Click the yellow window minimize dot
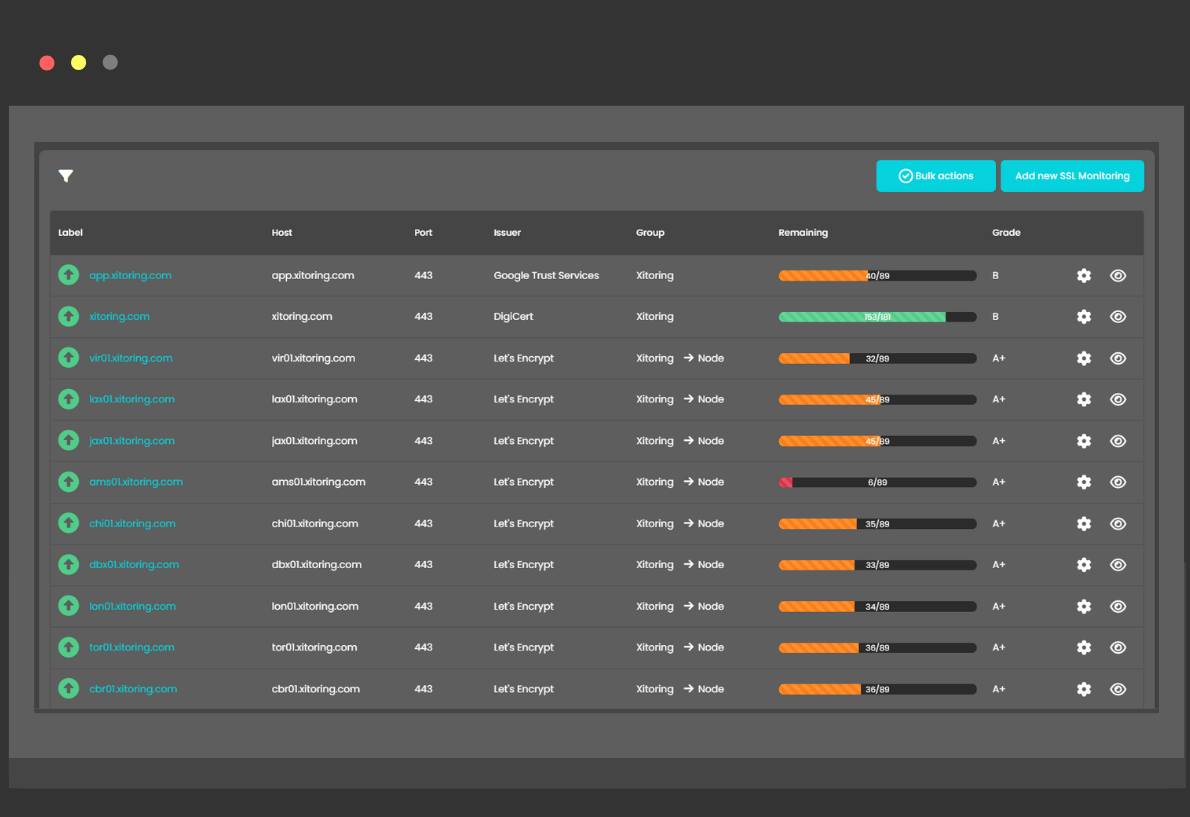The width and height of the screenshot is (1190, 817). (78, 63)
